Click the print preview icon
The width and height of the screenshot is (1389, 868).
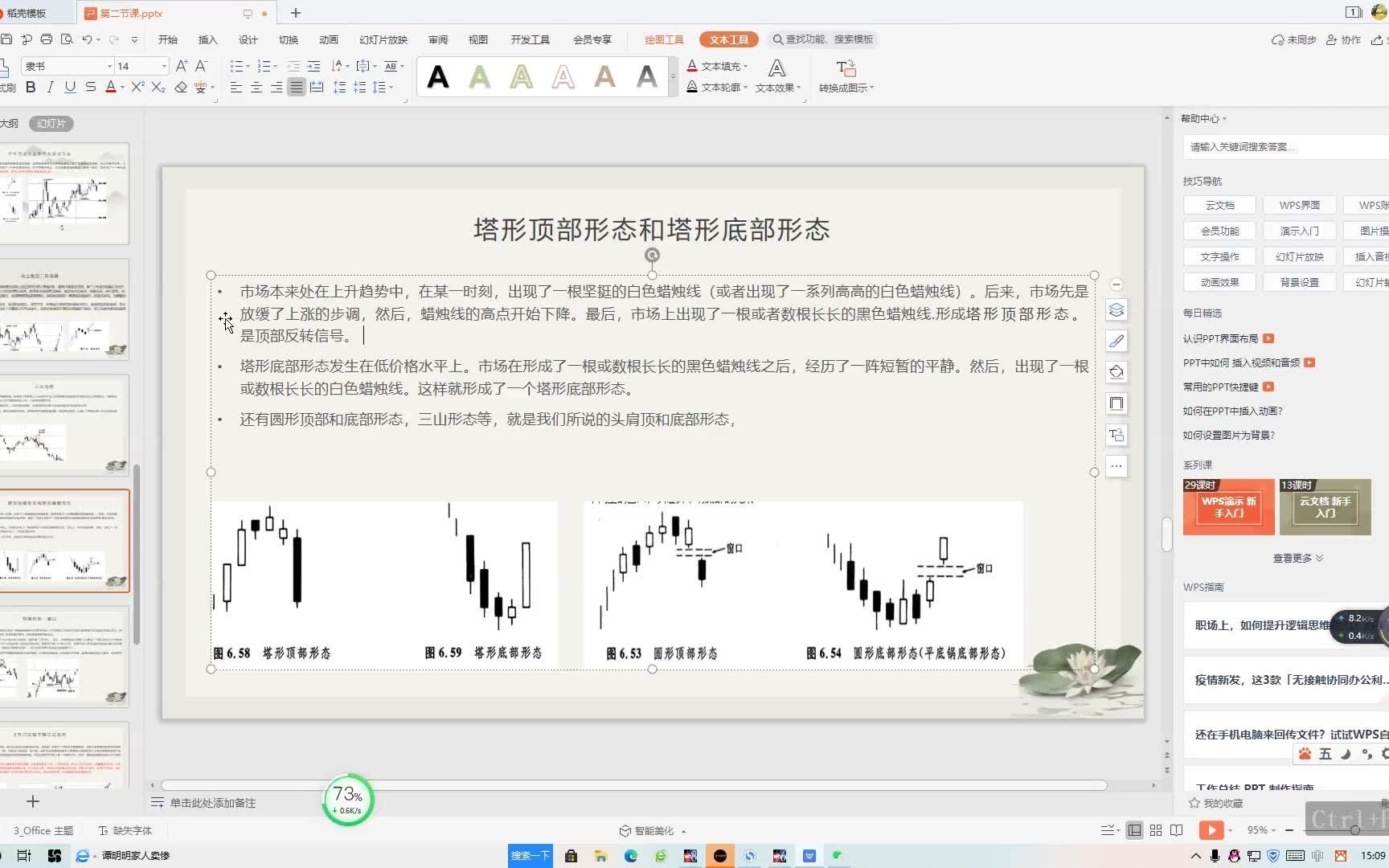[x=67, y=39]
